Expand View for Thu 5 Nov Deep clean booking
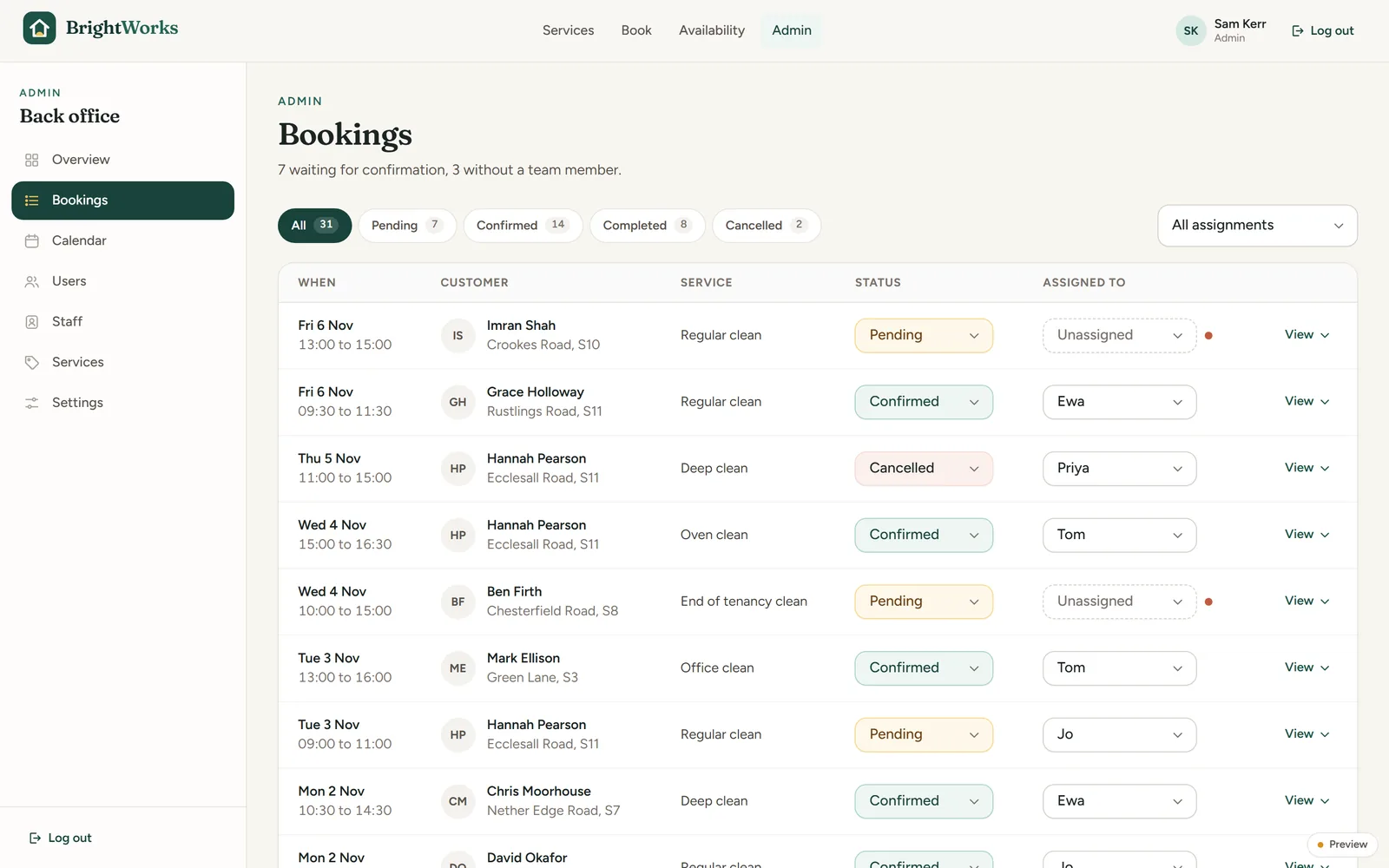This screenshot has height=868, width=1389. (x=1307, y=468)
